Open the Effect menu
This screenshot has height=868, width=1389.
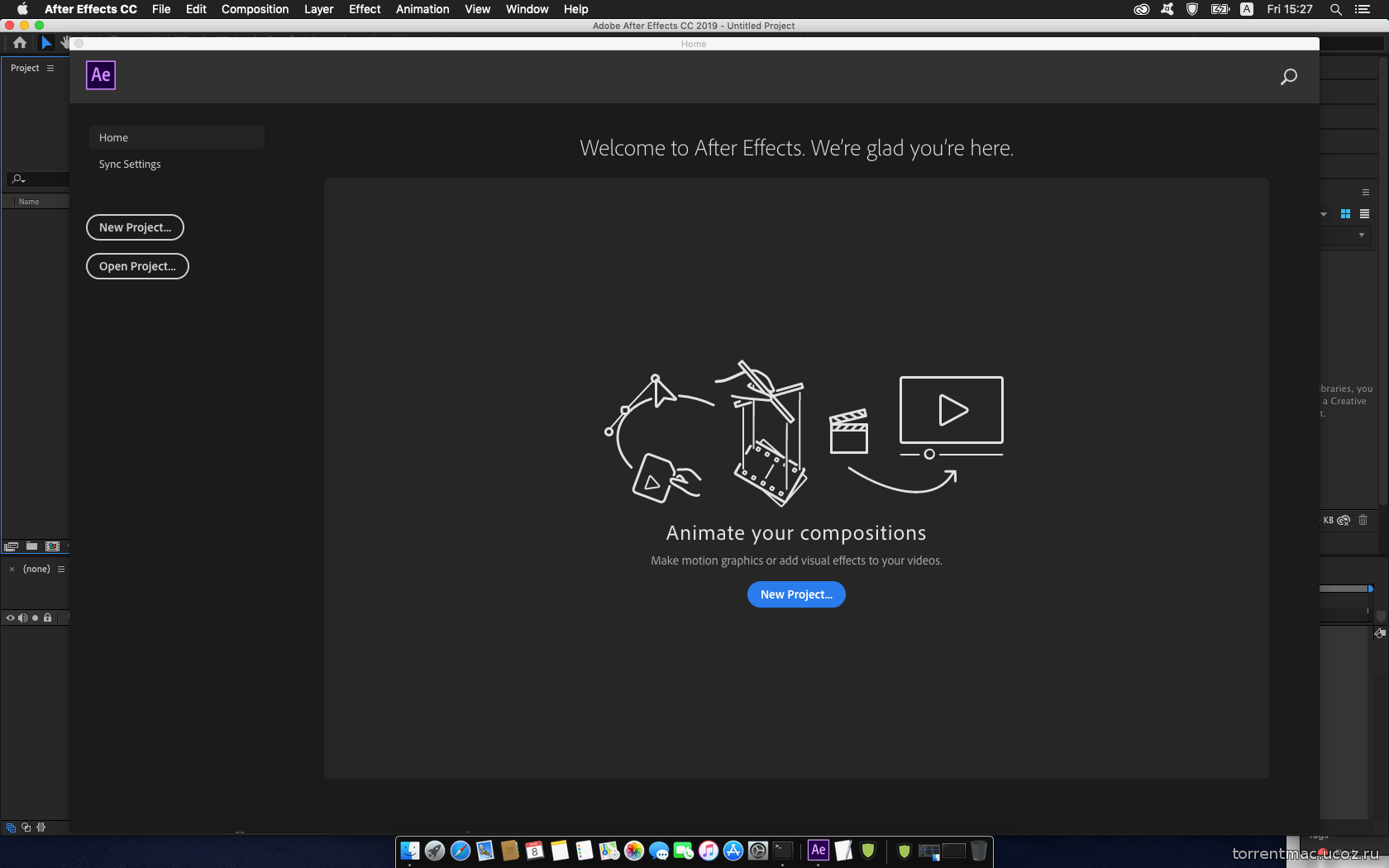(x=365, y=9)
